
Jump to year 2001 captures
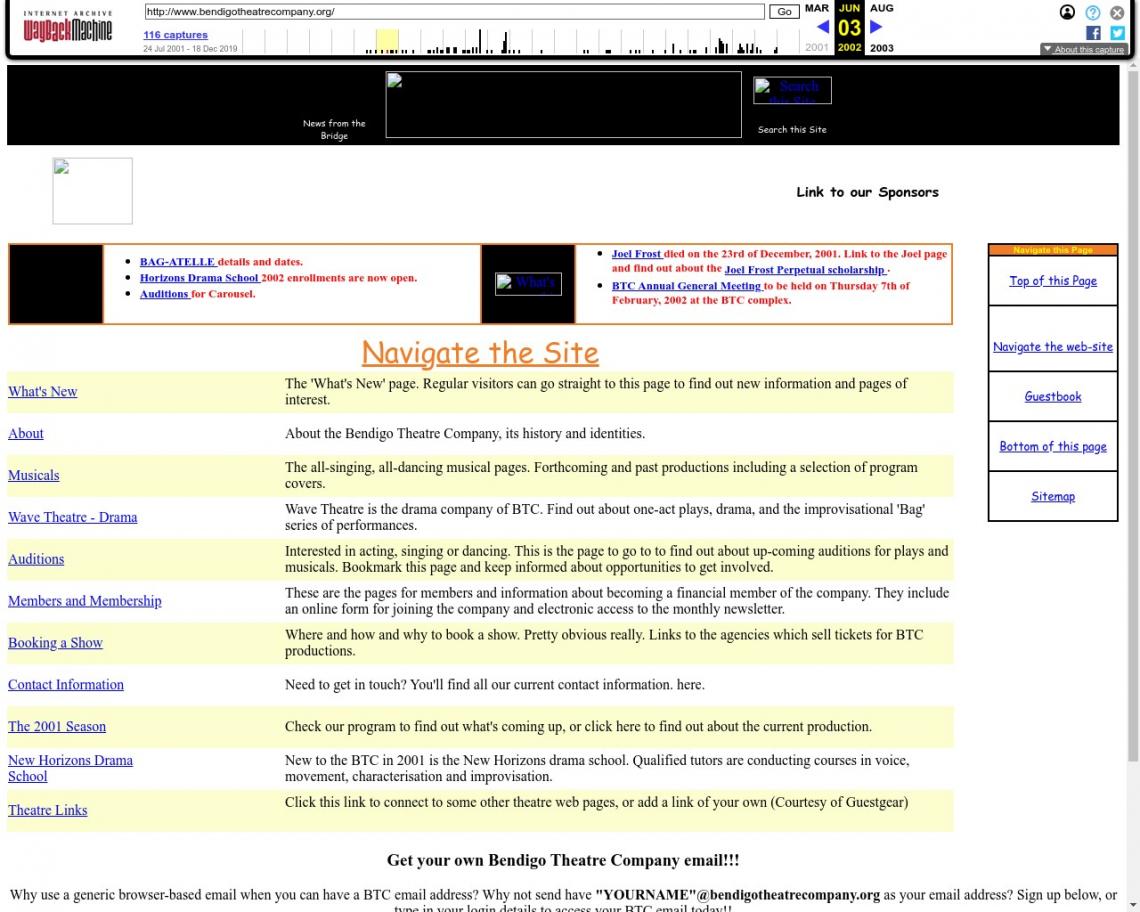[x=816, y=47]
